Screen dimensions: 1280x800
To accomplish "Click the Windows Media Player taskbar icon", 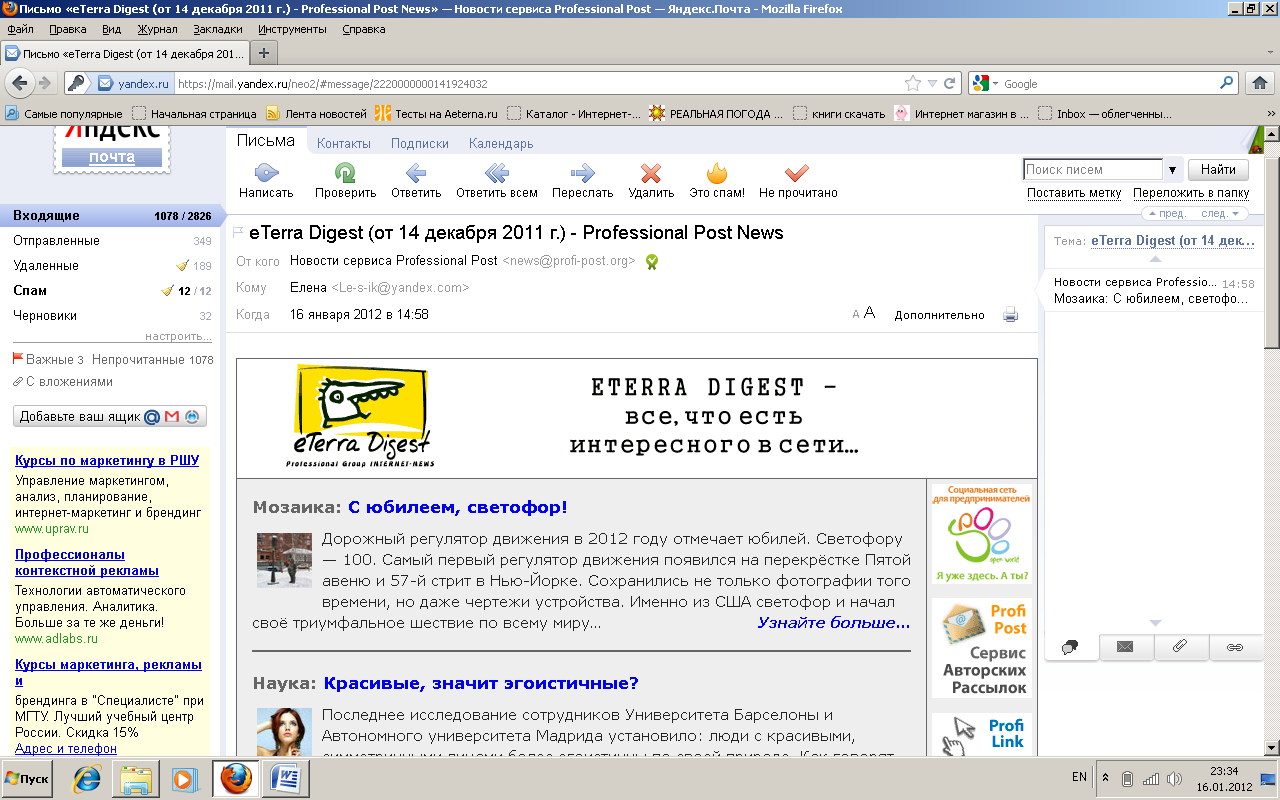I will pos(183,778).
